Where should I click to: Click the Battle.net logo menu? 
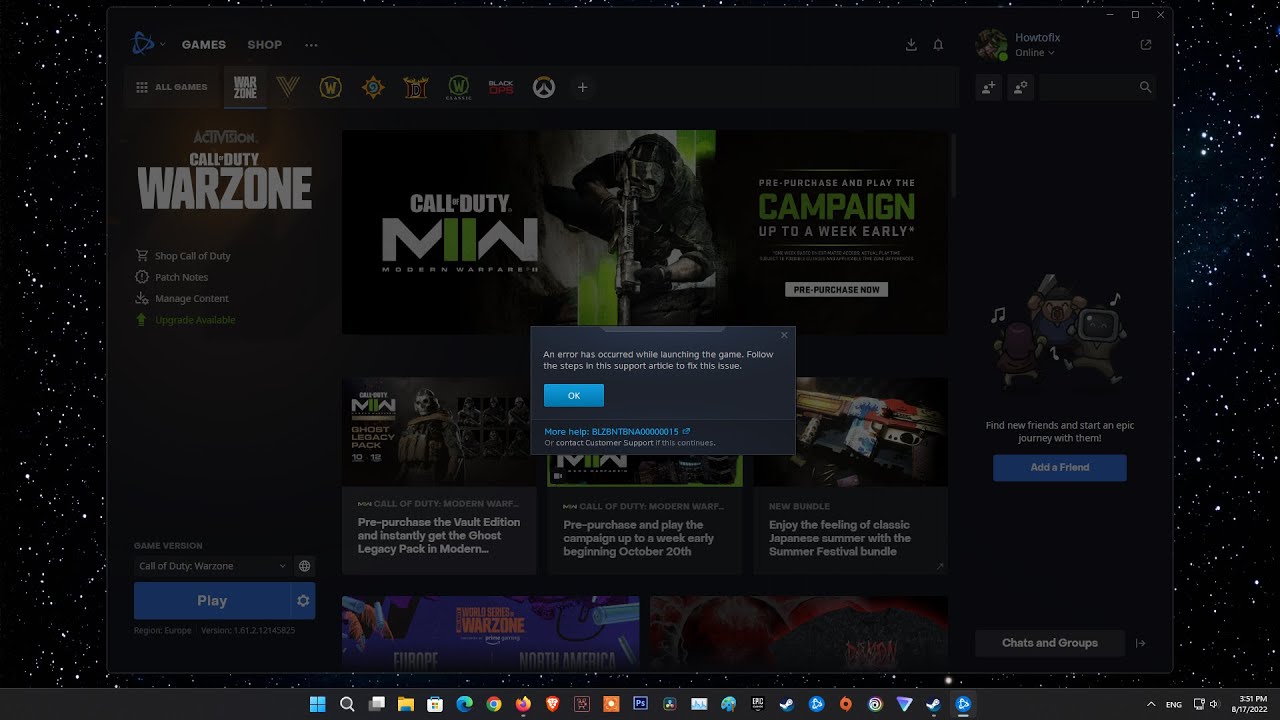(x=148, y=44)
